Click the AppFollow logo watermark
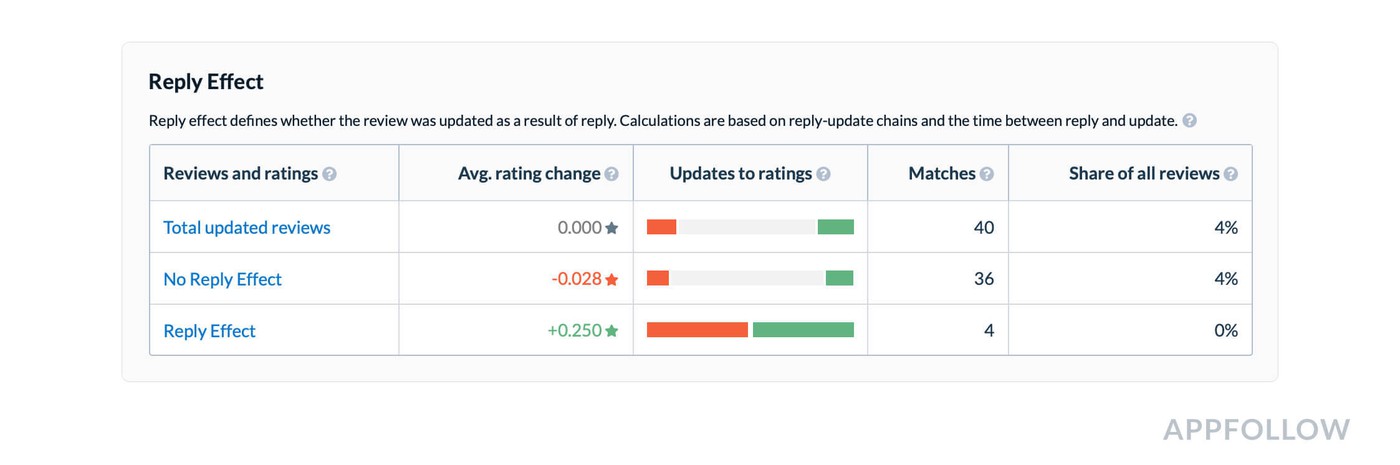Screen dimensions: 1400x465 point(1257,430)
